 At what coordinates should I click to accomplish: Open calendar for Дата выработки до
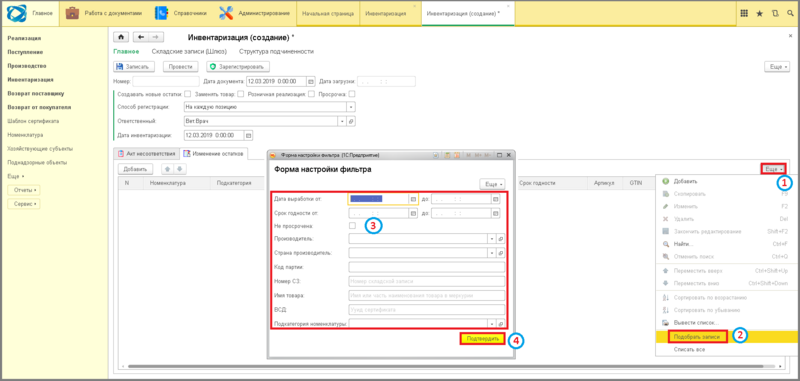(495, 199)
